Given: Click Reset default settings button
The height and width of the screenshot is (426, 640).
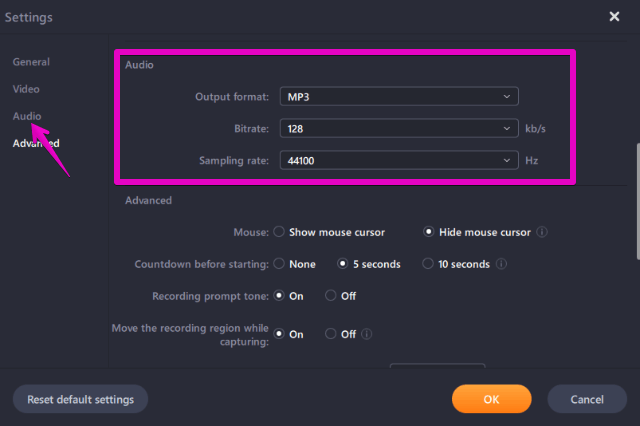Looking at the screenshot, I should click(80, 399).
